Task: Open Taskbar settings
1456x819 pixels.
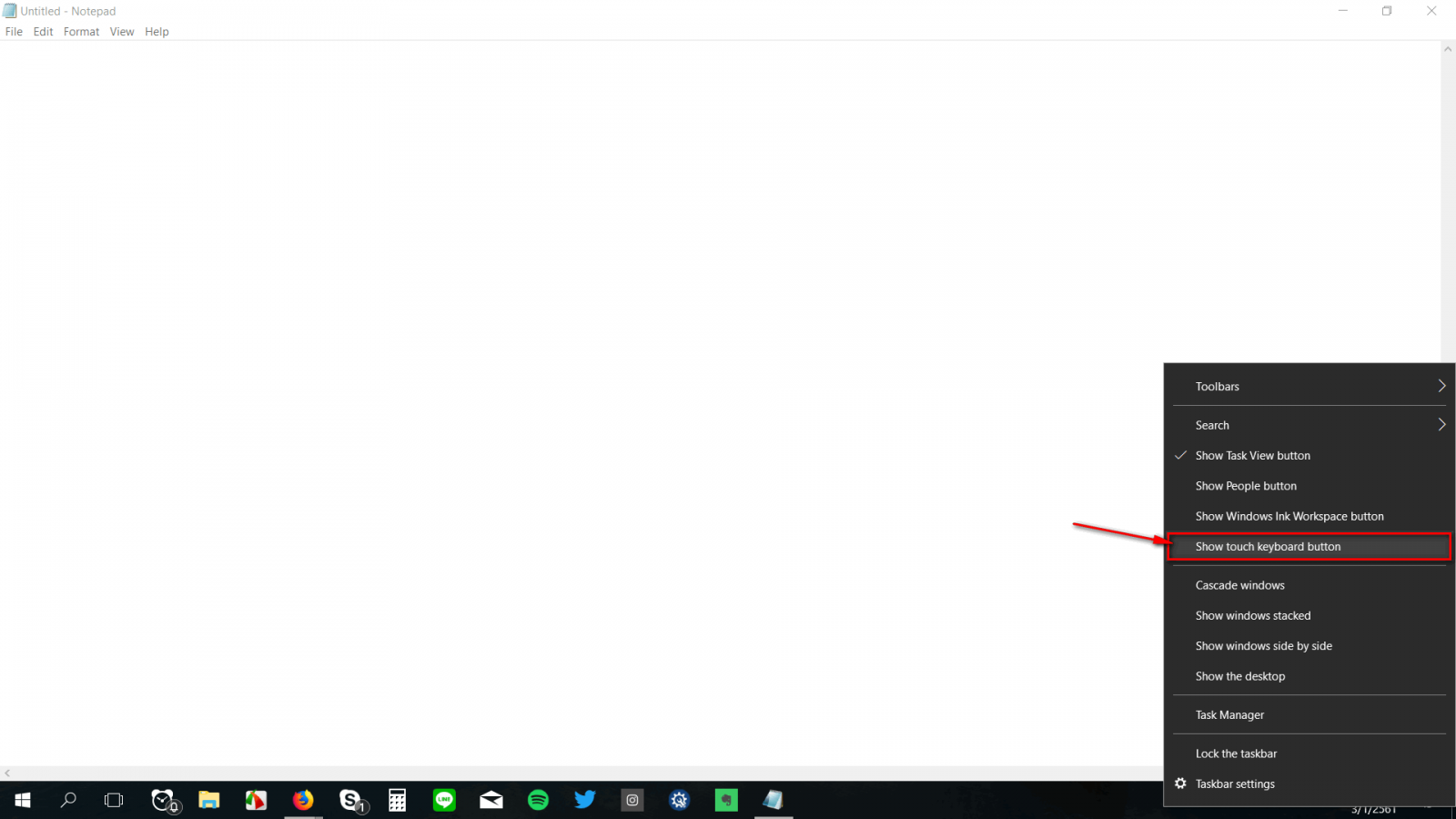Action: coord(1309,784)
